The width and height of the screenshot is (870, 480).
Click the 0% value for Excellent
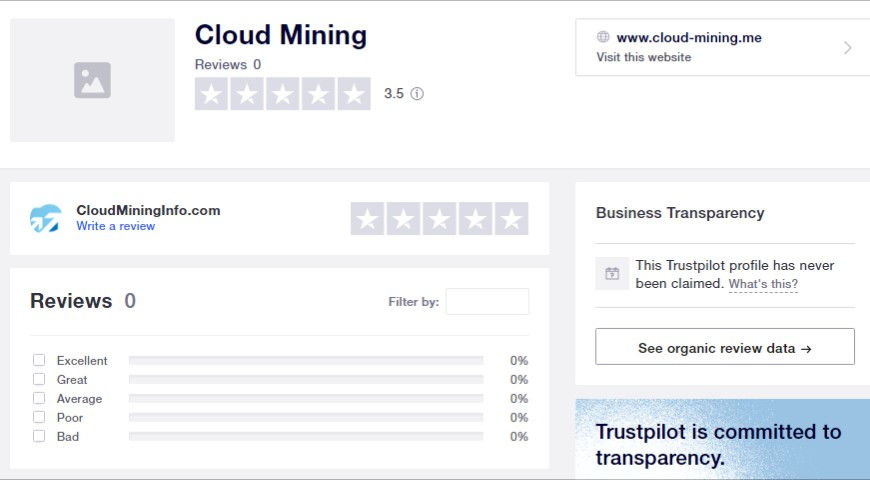pyautogui.click(x=519, y=361)
